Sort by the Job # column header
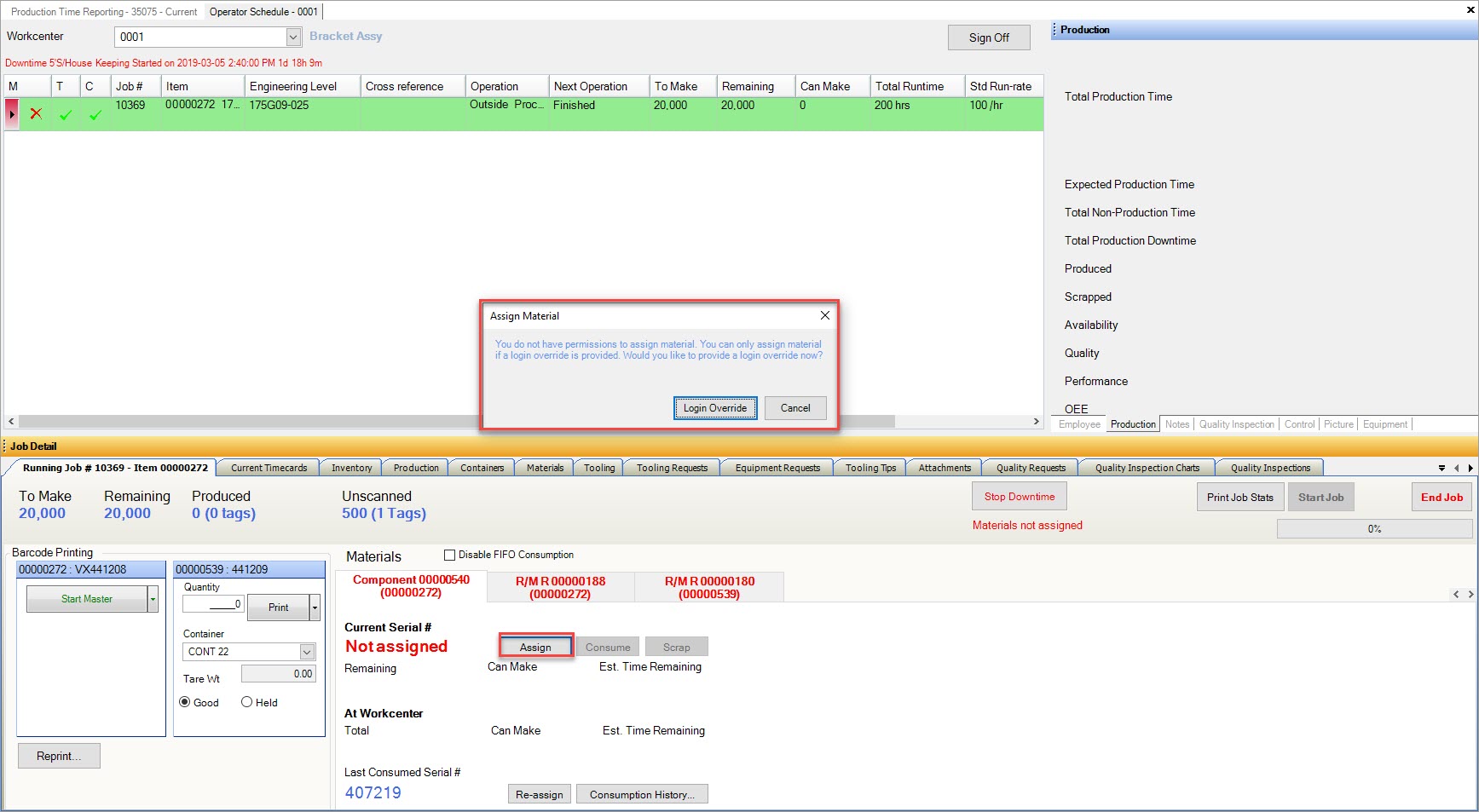This screenshot has height=812, width=1479. [135, 86]
